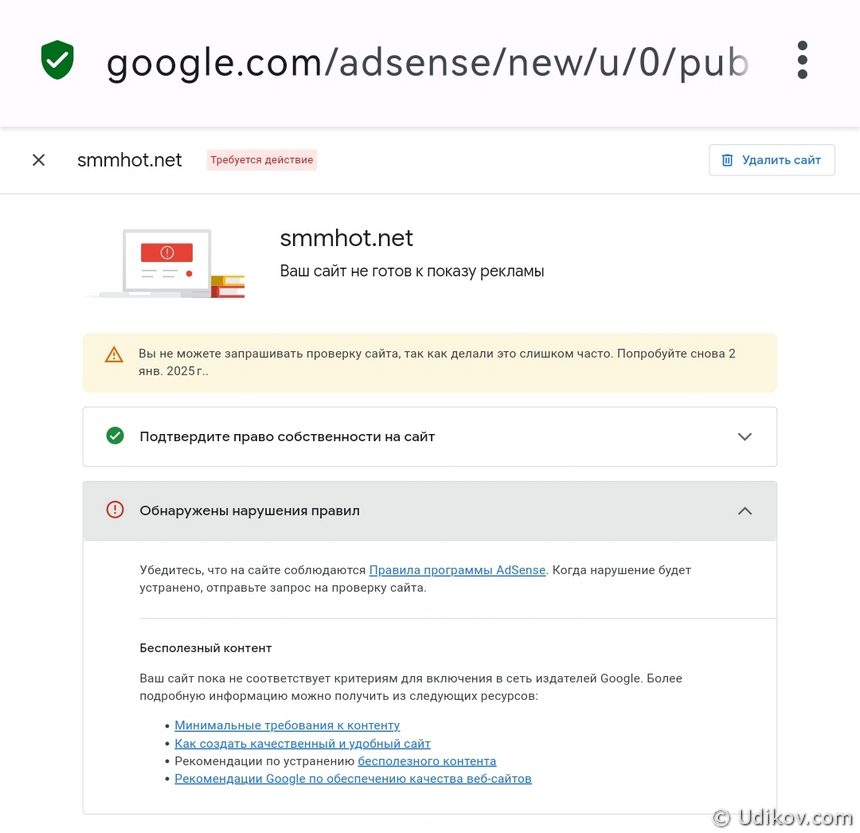This screenshot has width=860, height=833.
Task: Click the yellow warning triangle icon
Action: pyautogui.click(x=114, y=354)
